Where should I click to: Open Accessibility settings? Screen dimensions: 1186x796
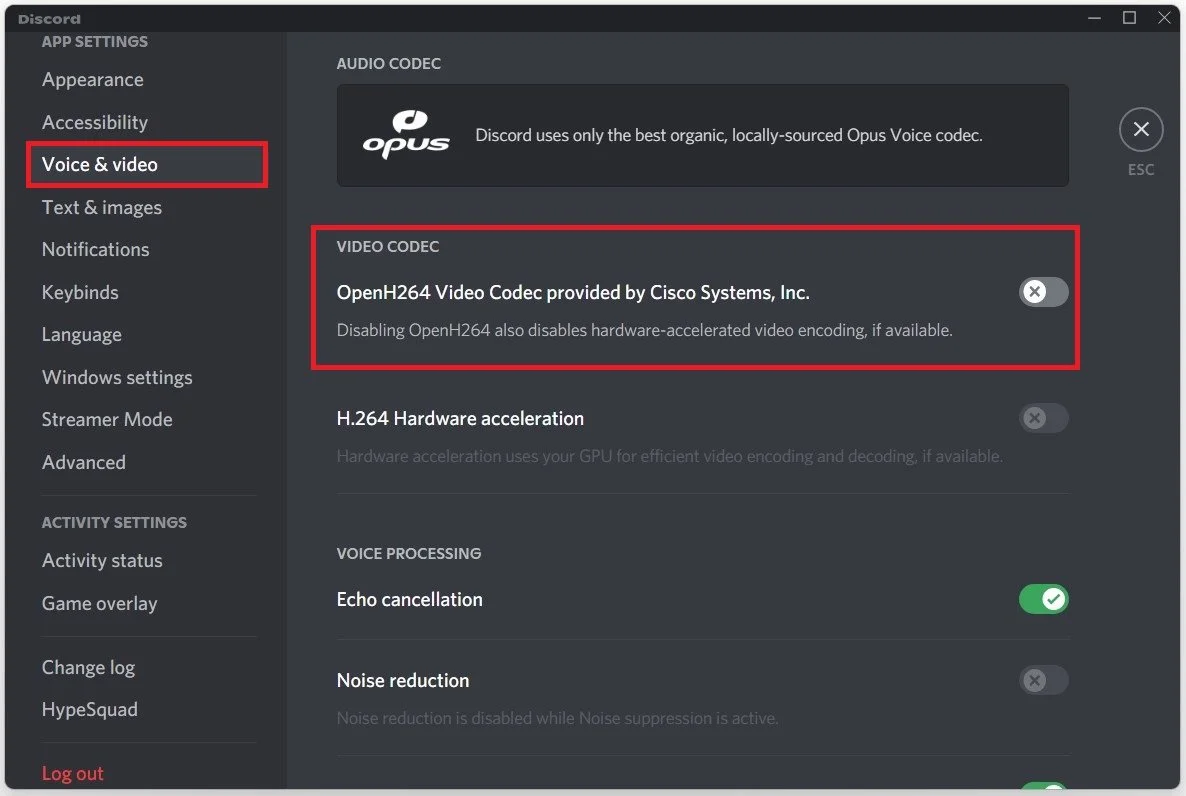point(95,122)
